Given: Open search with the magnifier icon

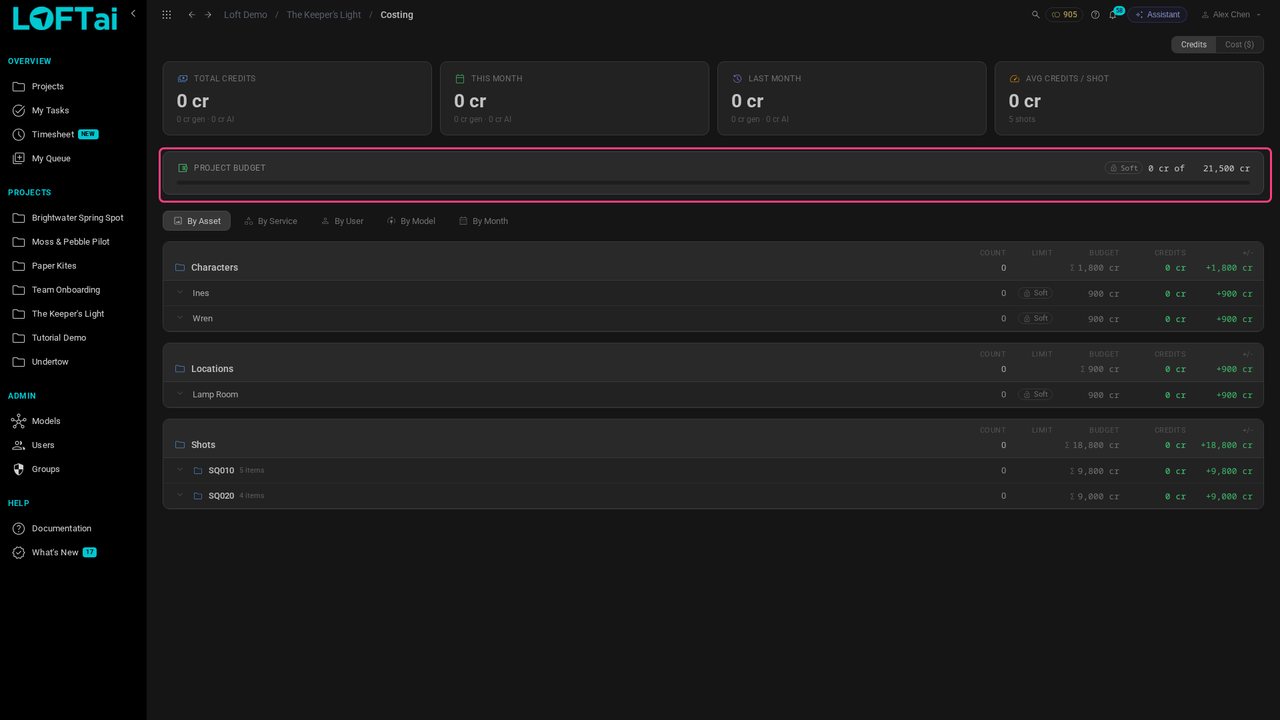Looking at the screenshot, I should (x=1036, y=15).
